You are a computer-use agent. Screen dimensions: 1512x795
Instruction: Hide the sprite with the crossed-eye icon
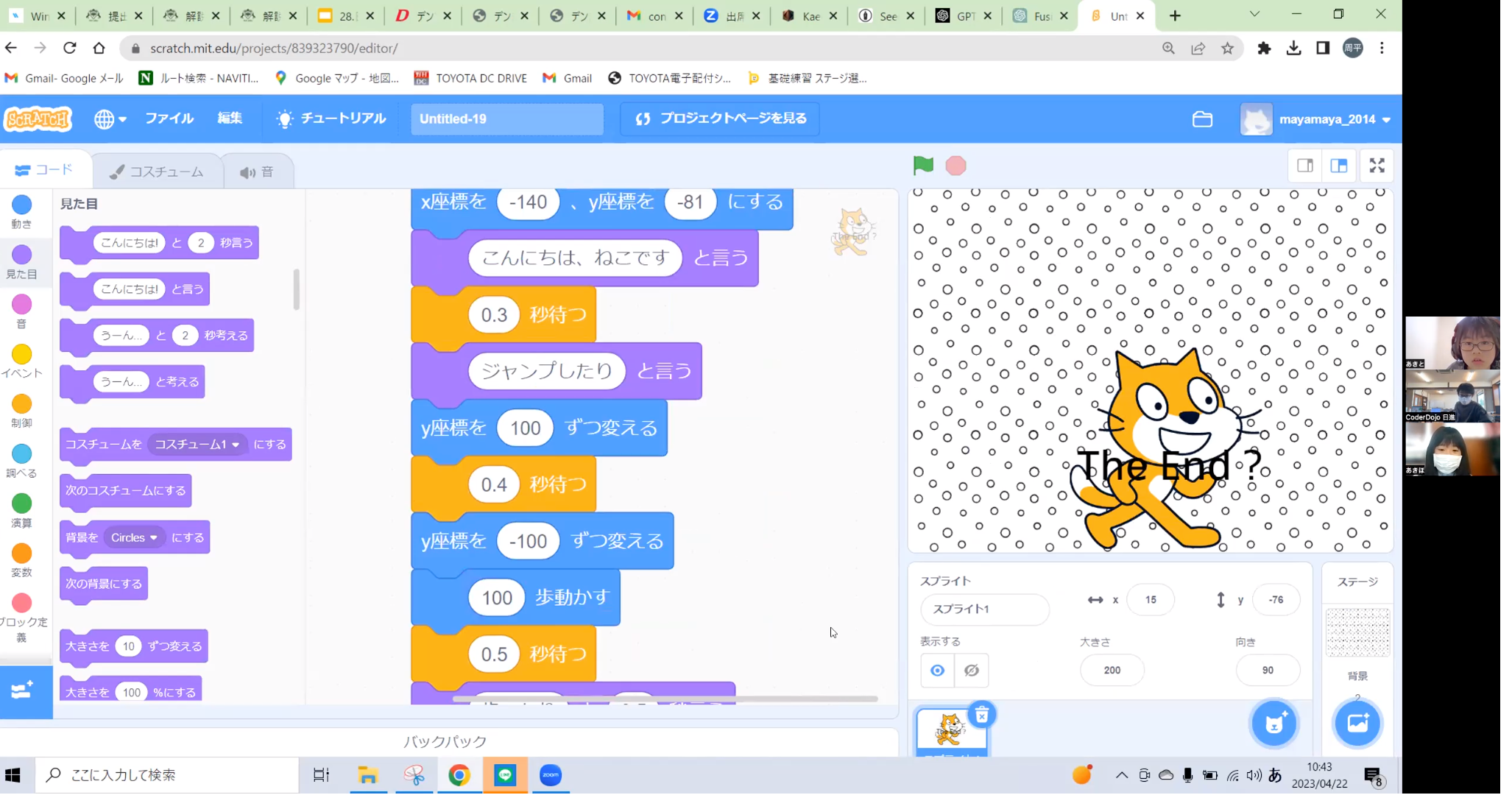click(972, 670)
